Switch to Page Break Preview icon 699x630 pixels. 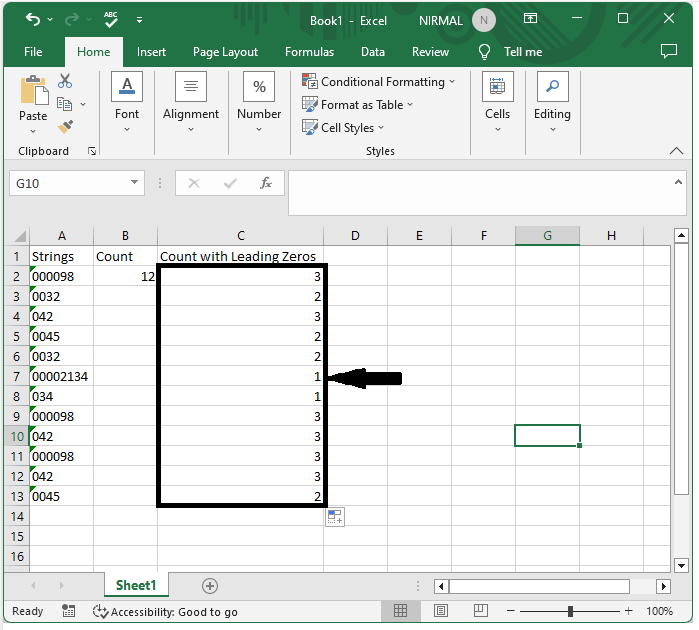coord(481,611)
